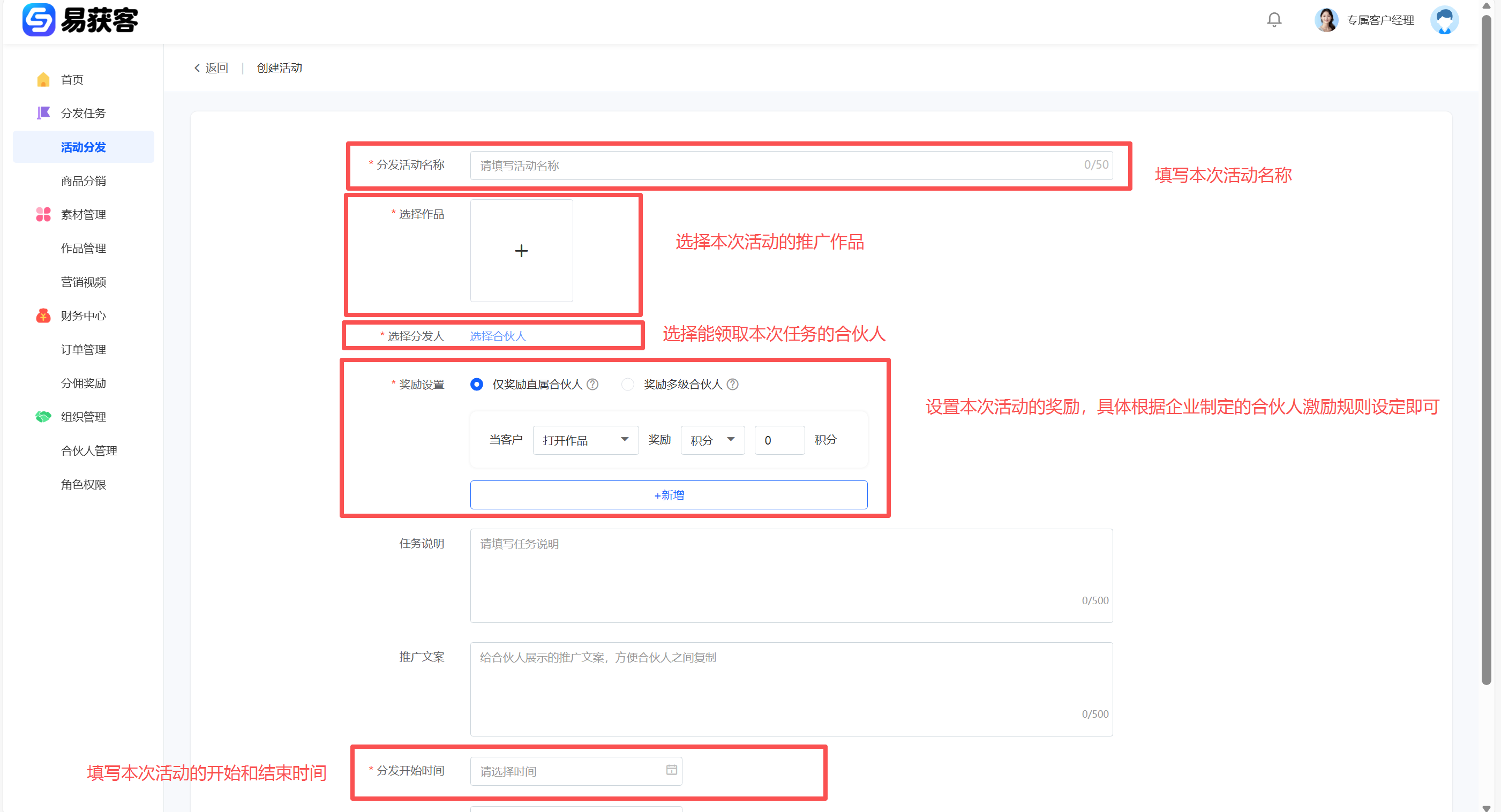Click the plus box to select a work
This screenshot has height=812, width=1501.
point(521,251)
